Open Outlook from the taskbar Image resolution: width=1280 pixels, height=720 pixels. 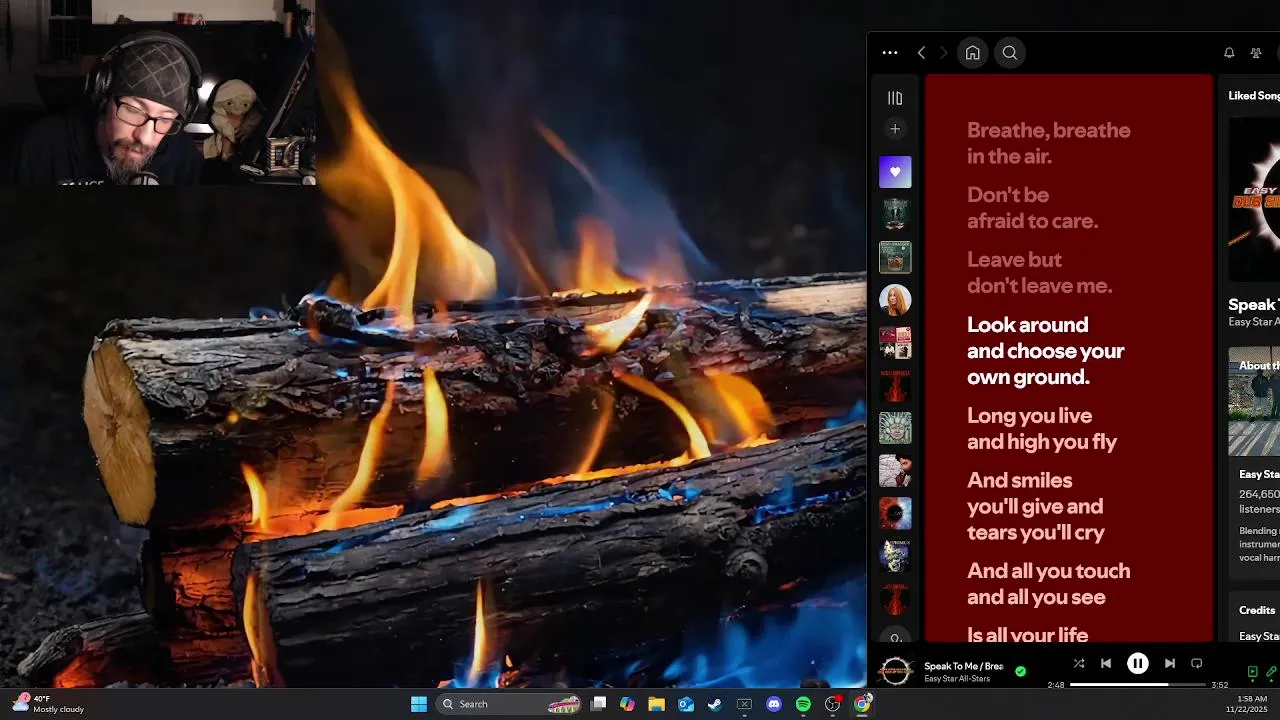(x=686, y=704)
